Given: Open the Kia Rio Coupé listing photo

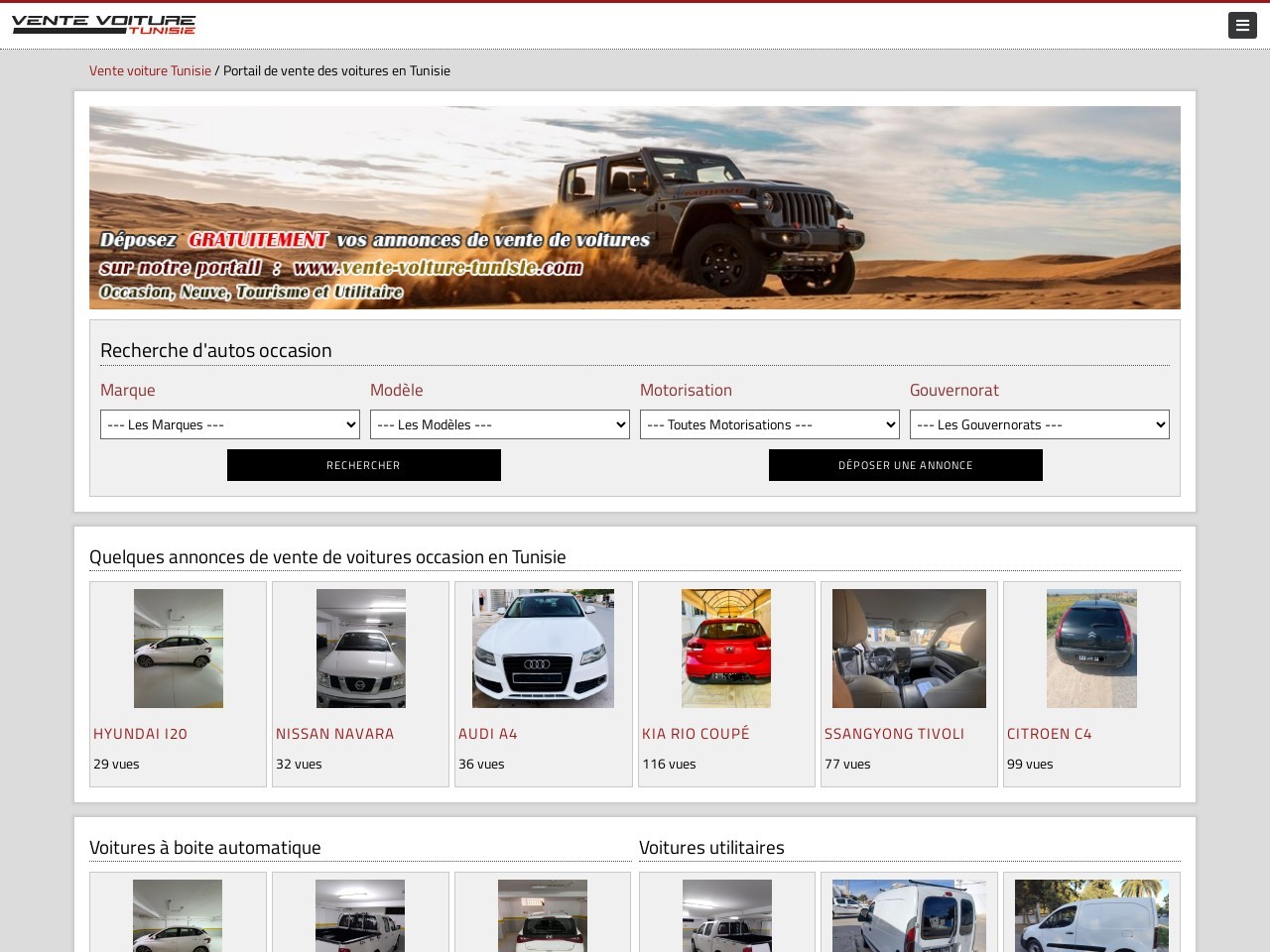Looking at the screenshot, I should click(726, 649).
